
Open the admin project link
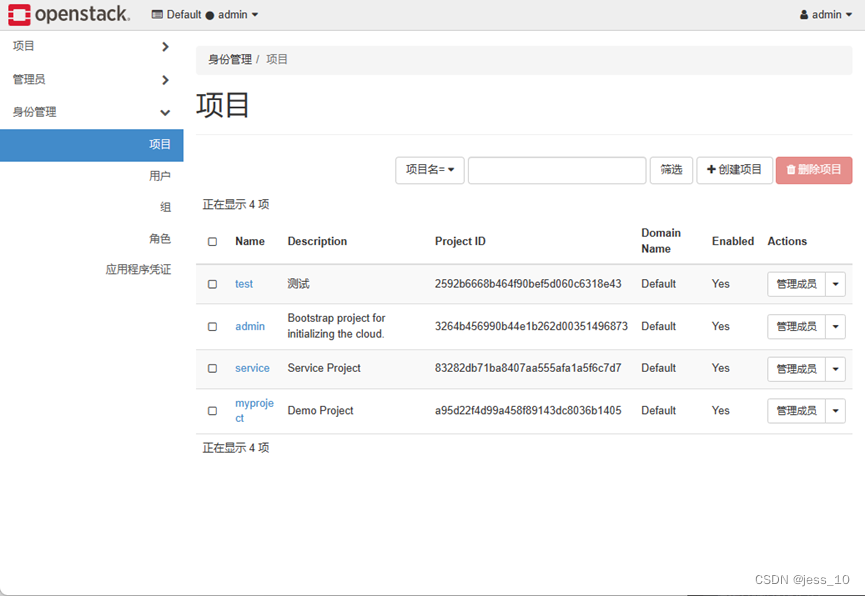coord(250,327)
